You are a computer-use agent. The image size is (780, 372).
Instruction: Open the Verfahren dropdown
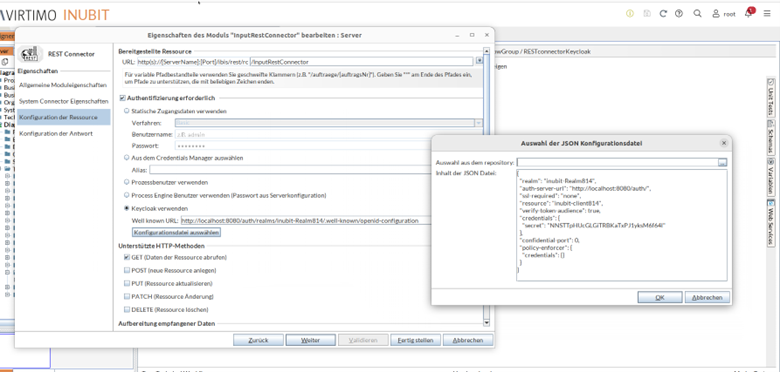coord(329,123)
